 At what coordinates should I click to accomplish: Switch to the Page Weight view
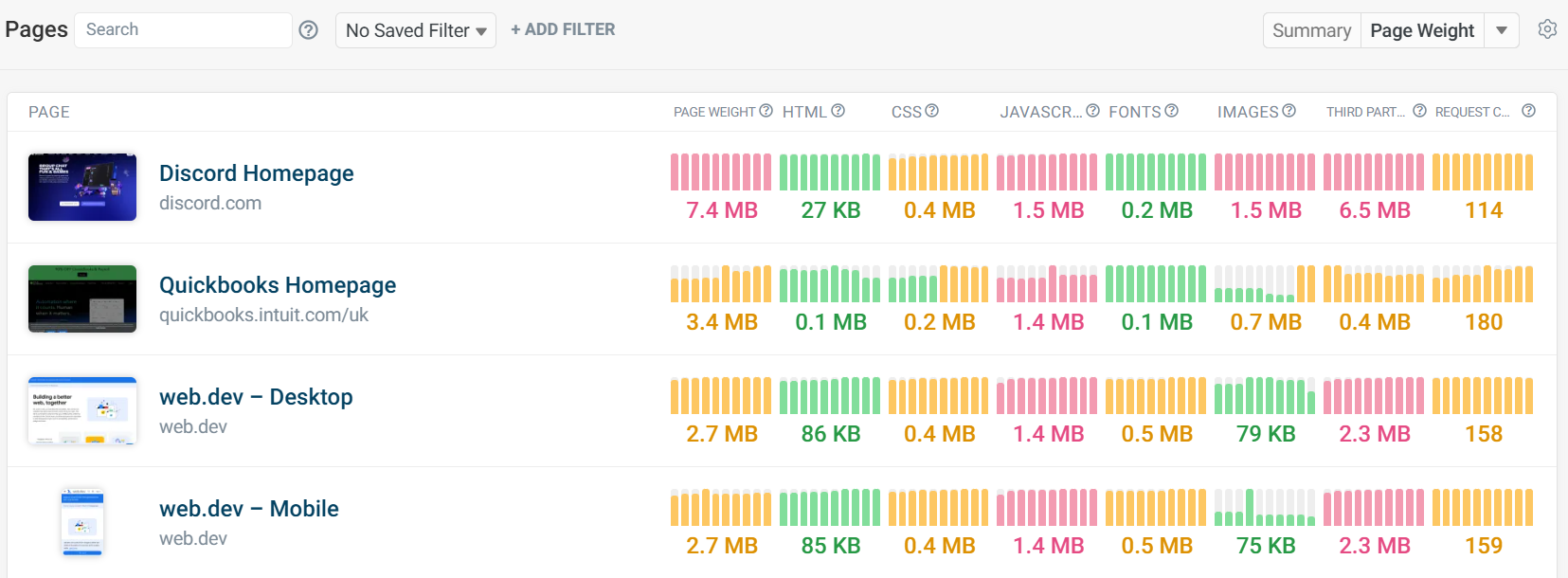tap(1422, 30)
